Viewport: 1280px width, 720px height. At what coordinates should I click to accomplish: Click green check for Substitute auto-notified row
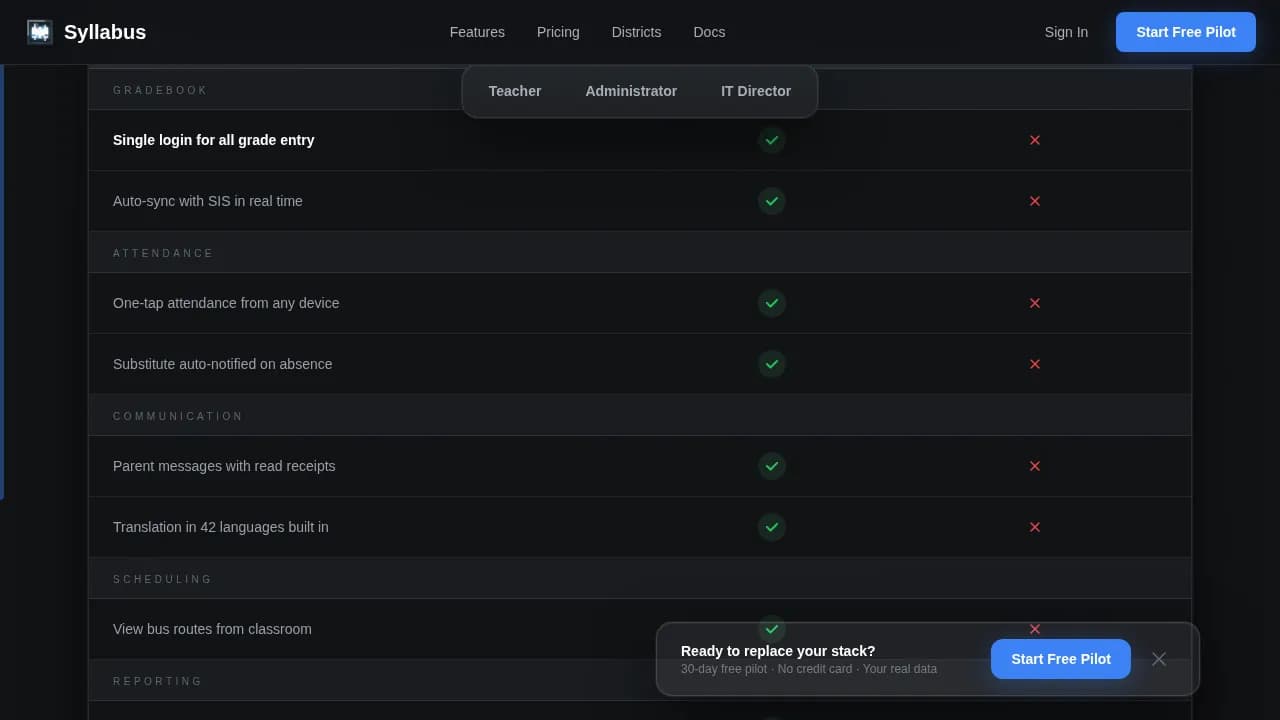click(x=772, y=364)
